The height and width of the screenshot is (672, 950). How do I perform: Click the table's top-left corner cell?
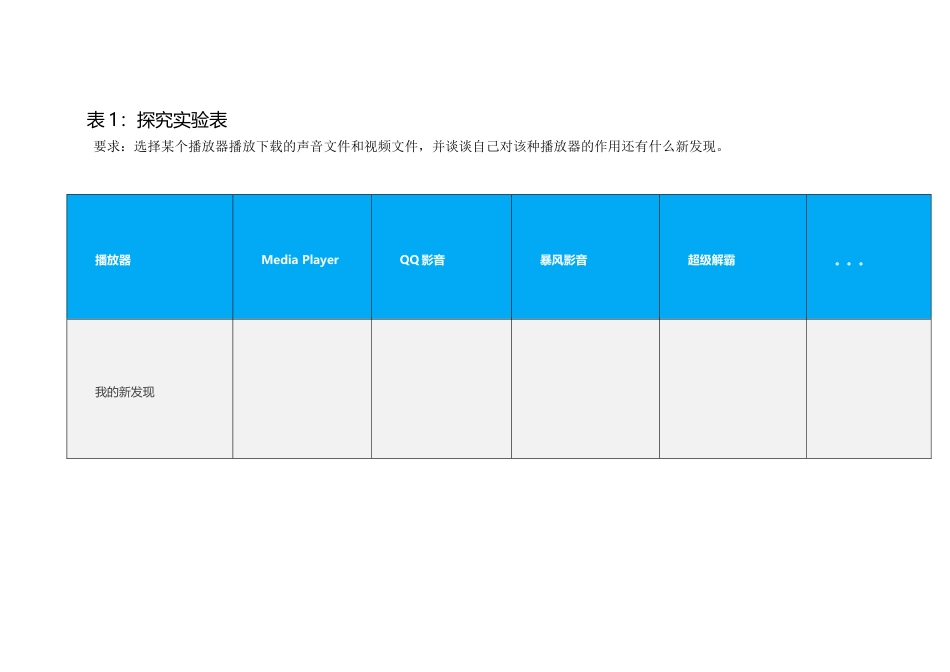148,256
